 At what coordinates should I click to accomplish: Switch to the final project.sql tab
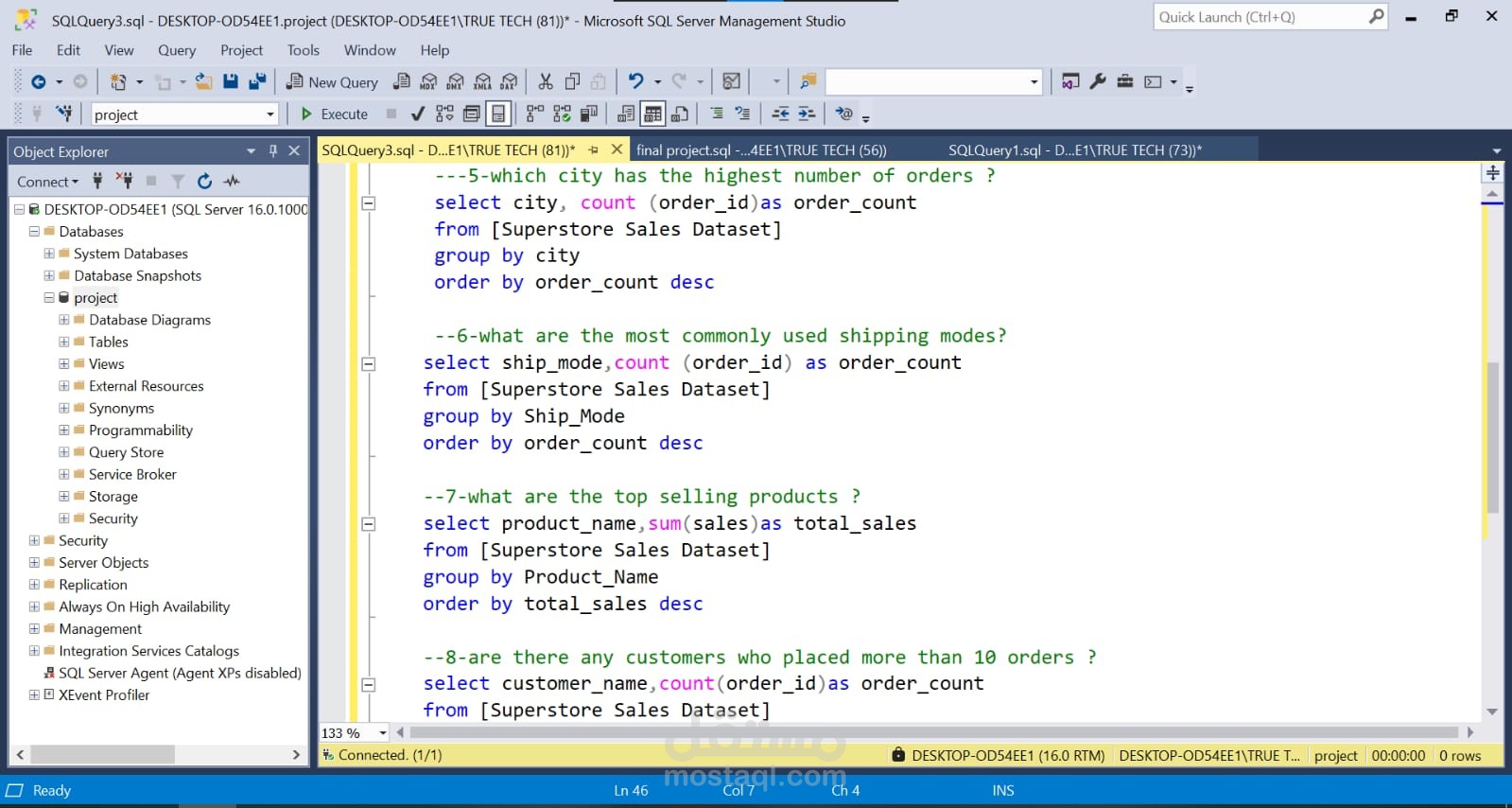pyautogui.click(x=761, y=150)
